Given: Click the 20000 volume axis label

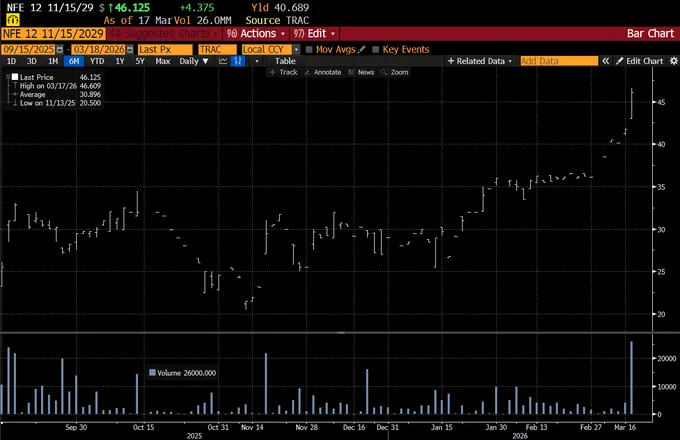Looking at the screenshot, I should [x=667, y=359].
